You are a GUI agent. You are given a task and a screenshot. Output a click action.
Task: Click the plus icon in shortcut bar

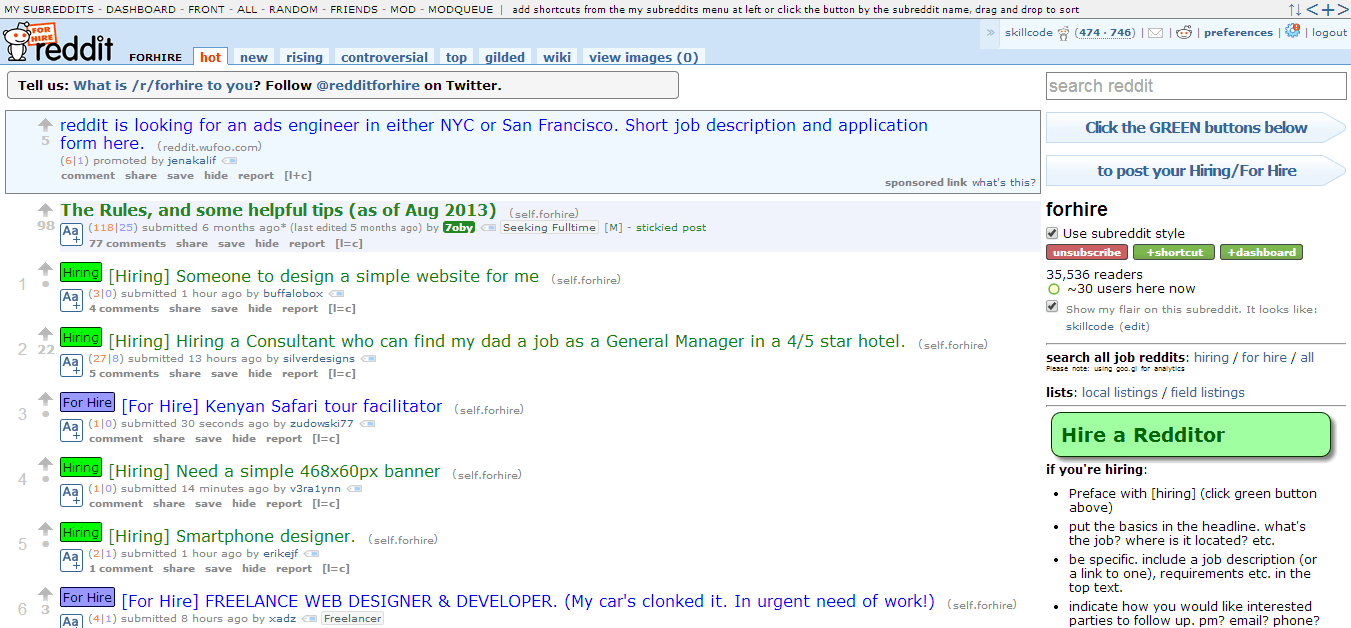tap(1327, 10)
